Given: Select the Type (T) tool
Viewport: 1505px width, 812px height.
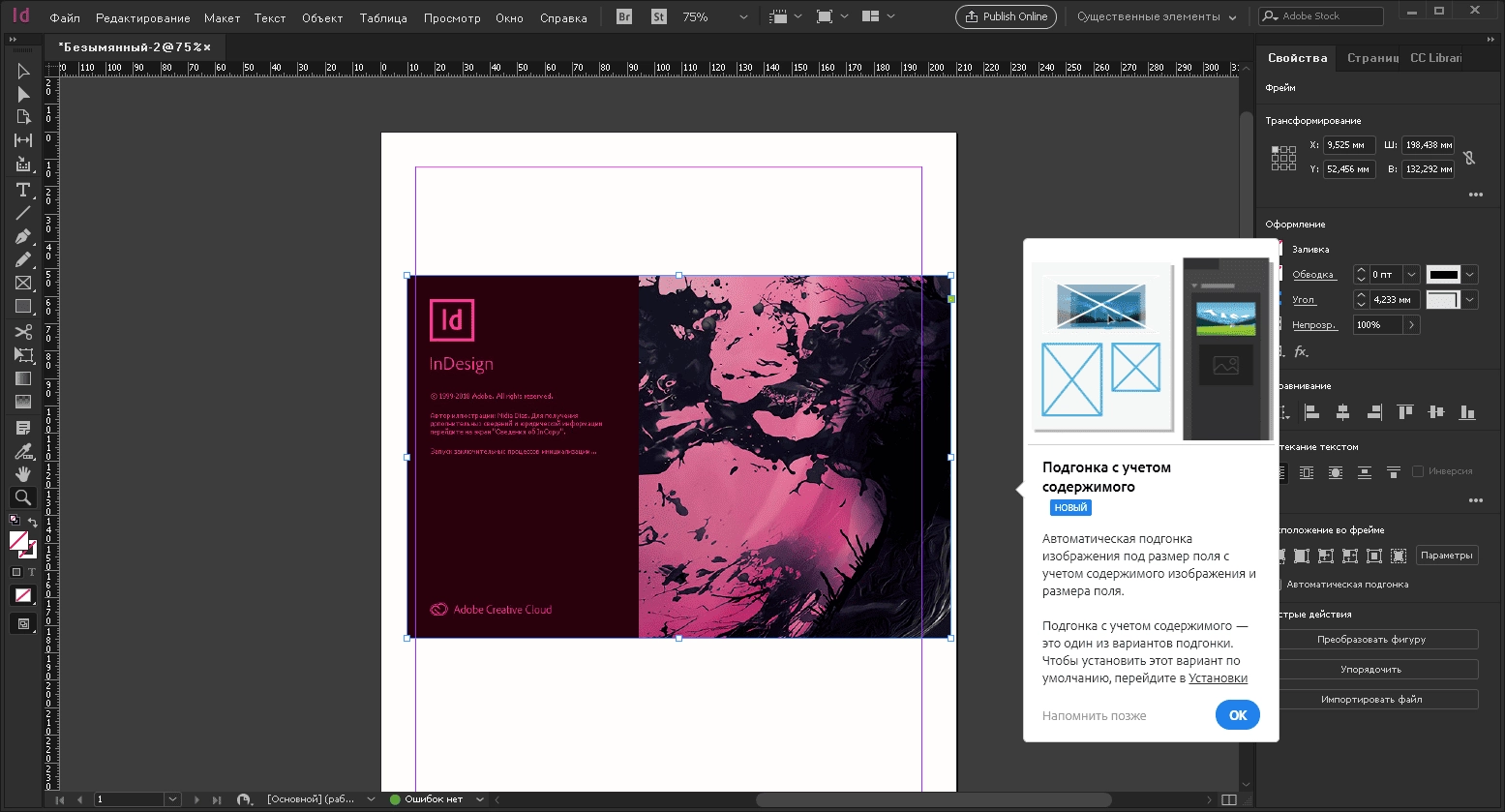Looking at the screenshot, I should point(23,190).
